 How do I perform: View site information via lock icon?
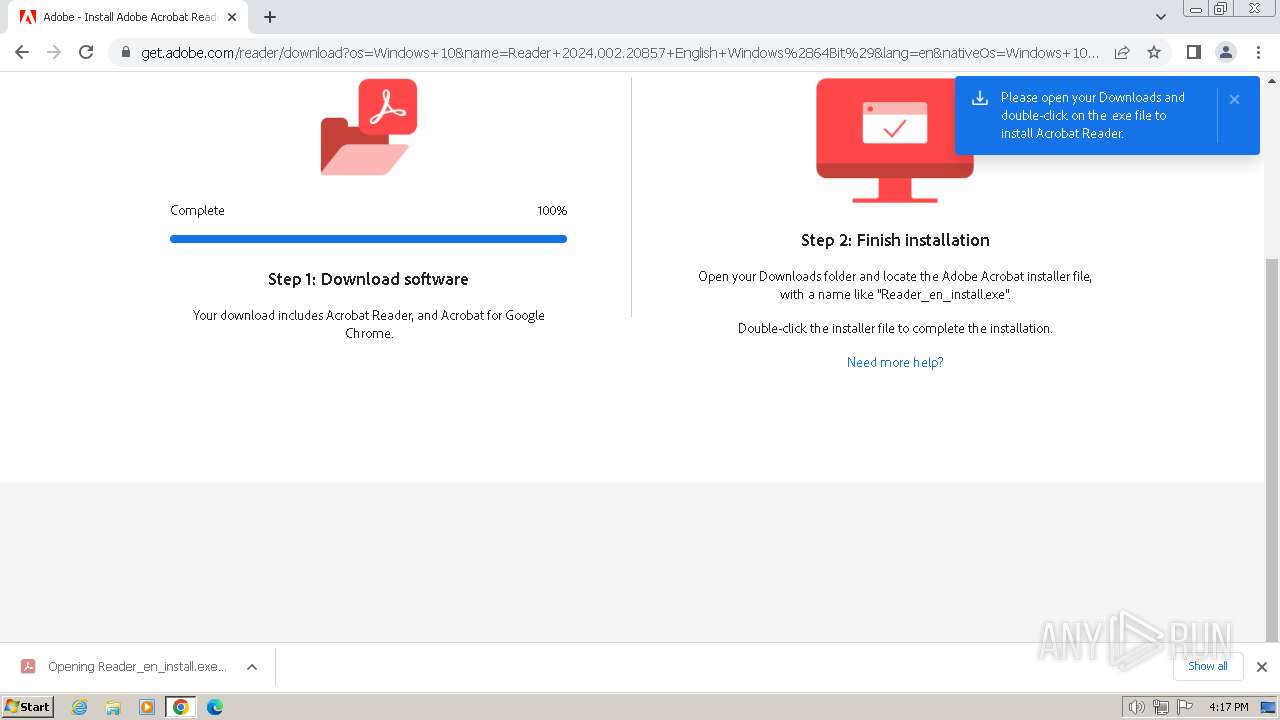[x=126, y=53]
